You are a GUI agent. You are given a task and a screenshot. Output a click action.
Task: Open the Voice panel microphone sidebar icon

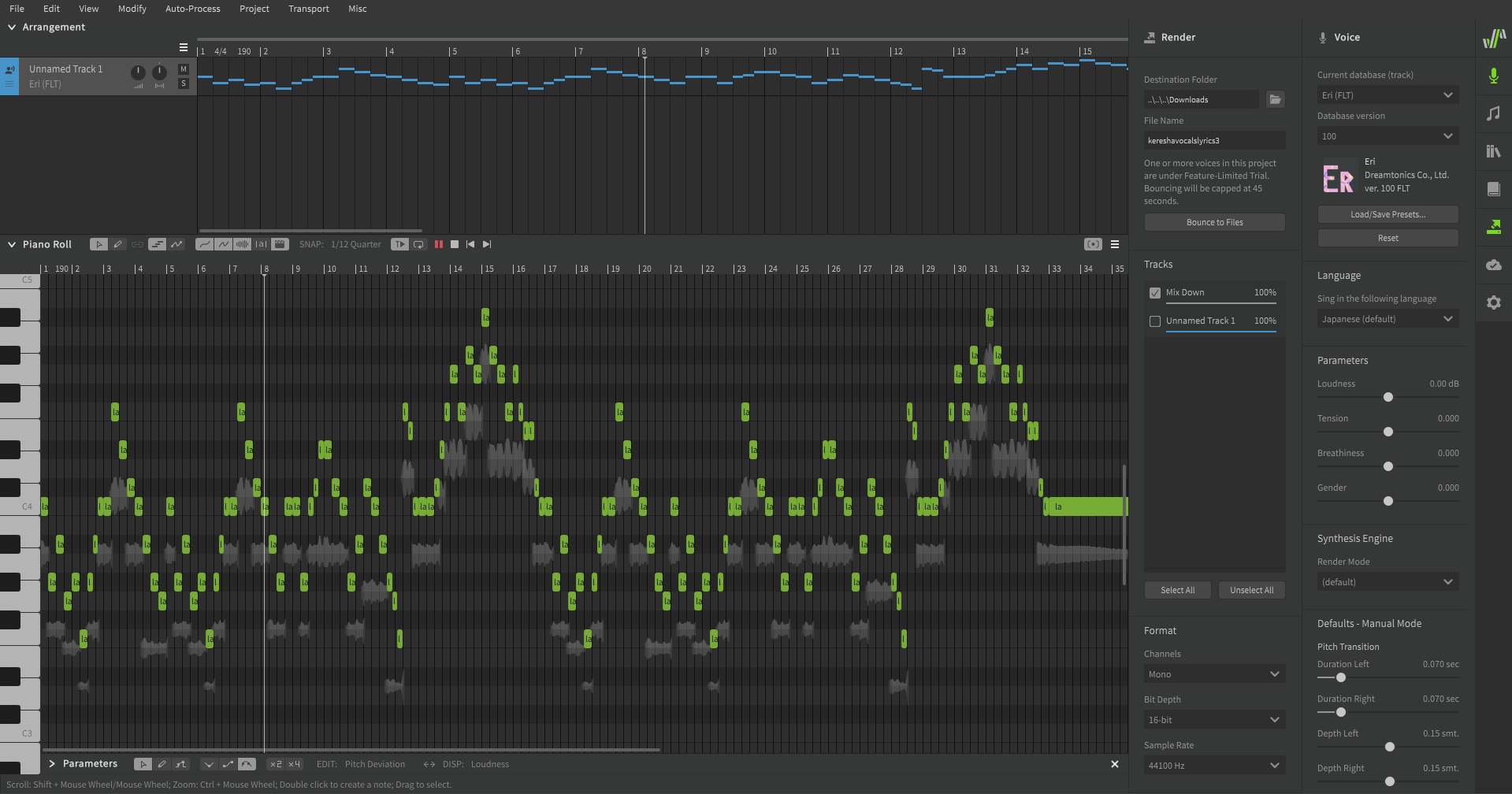pos(1493,76)
